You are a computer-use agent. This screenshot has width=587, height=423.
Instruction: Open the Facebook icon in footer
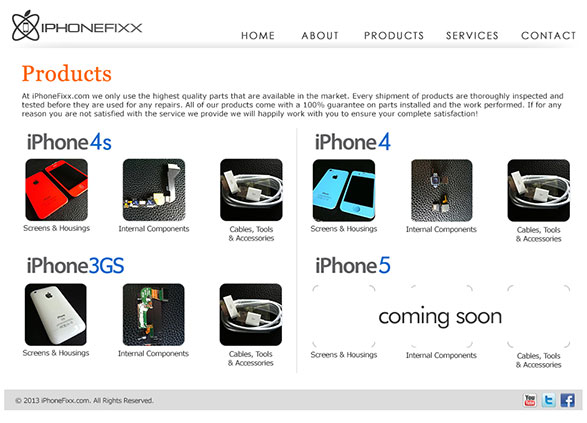pyautogui.click(x=568, y=400)
